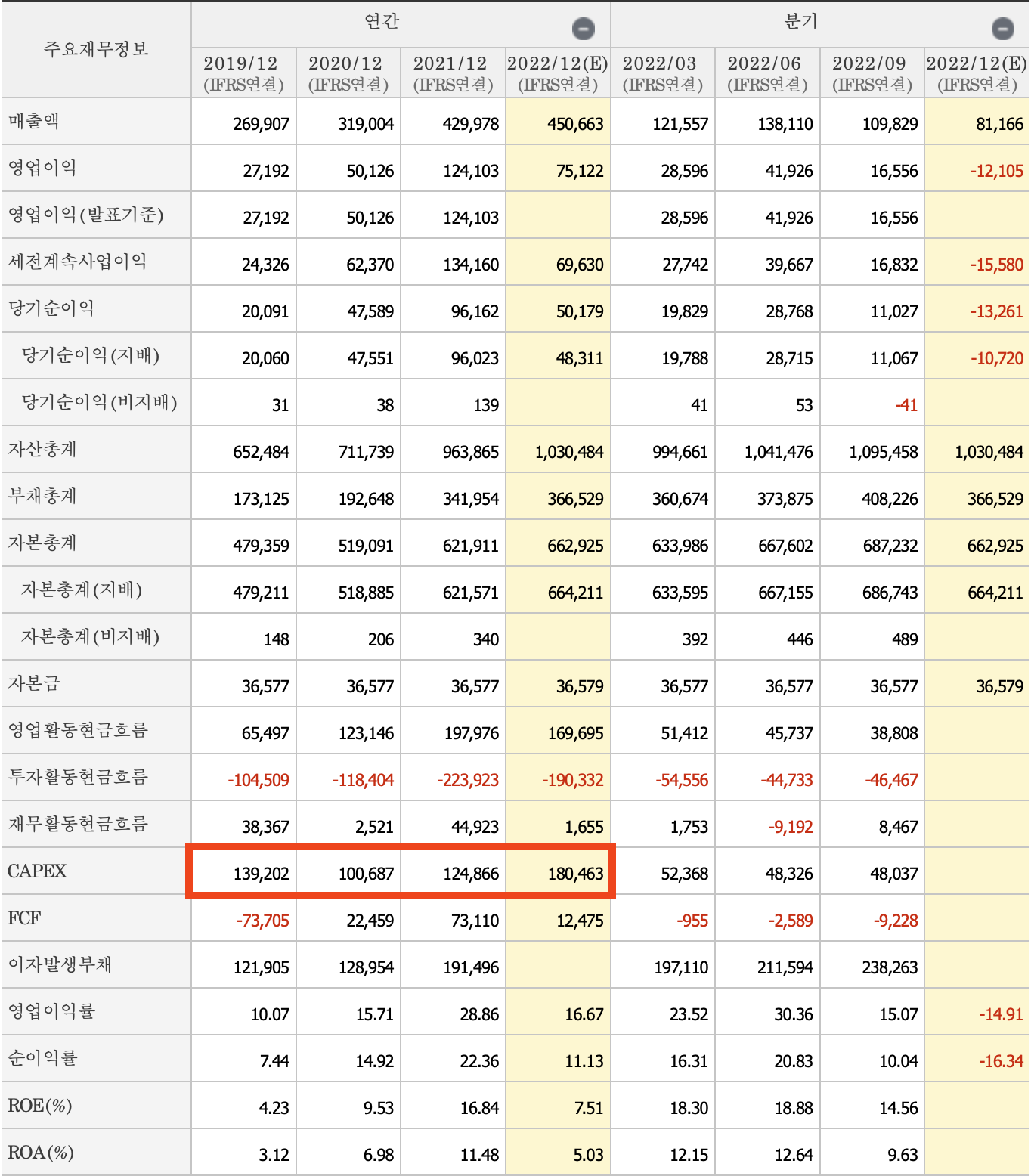Select the 연간 header label
The image size is (1031, 1176).
[x=382, y=21]
